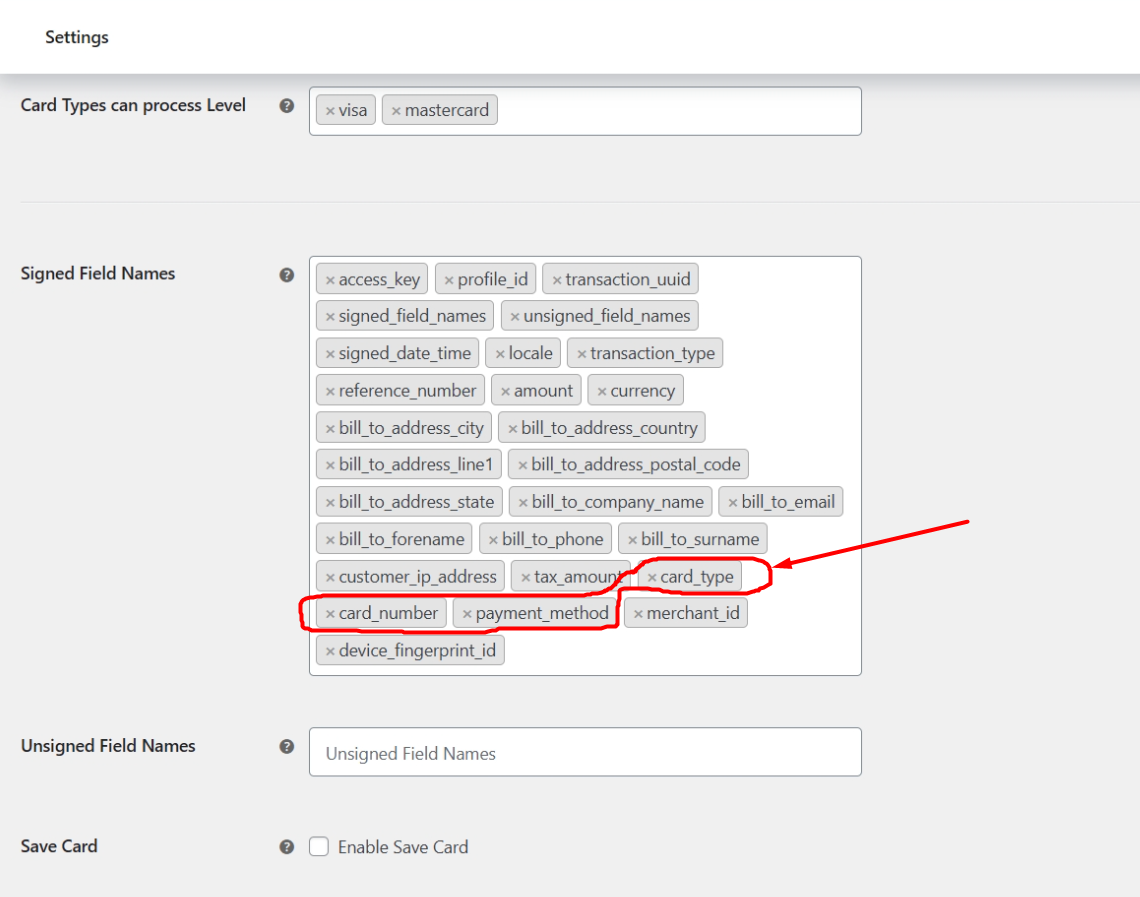Click the Enable Save Card label
Viewport: 1140px width, 897px height.
402,847
